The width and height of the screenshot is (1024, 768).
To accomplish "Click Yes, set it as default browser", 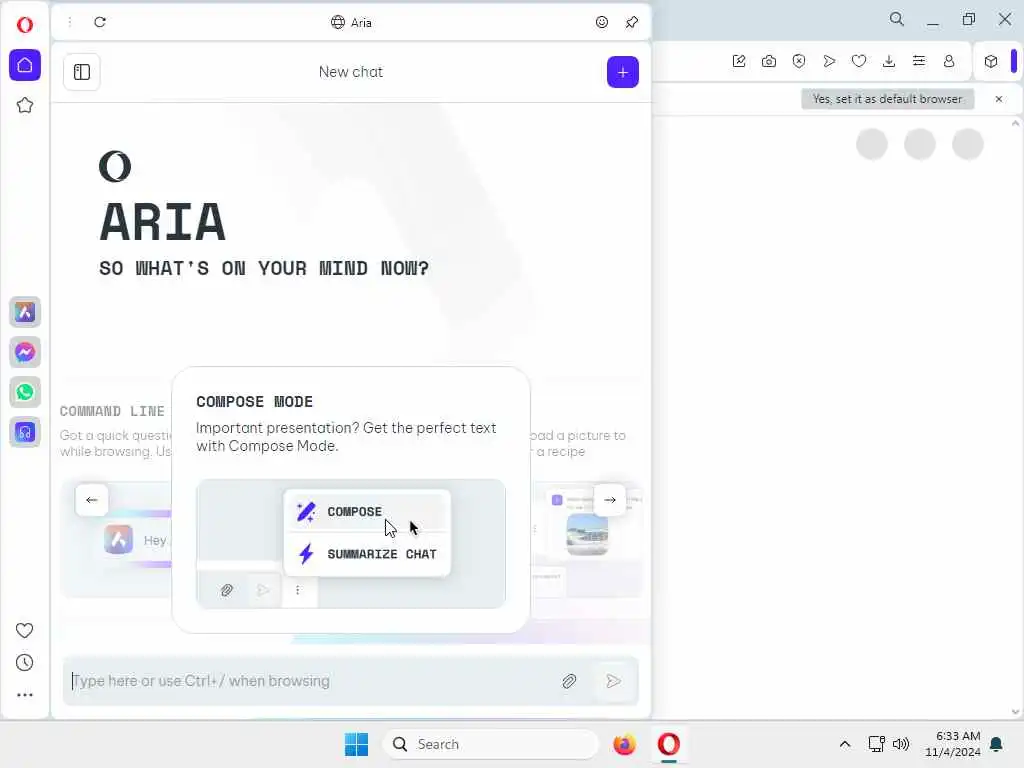I will [x=888, y=99].
